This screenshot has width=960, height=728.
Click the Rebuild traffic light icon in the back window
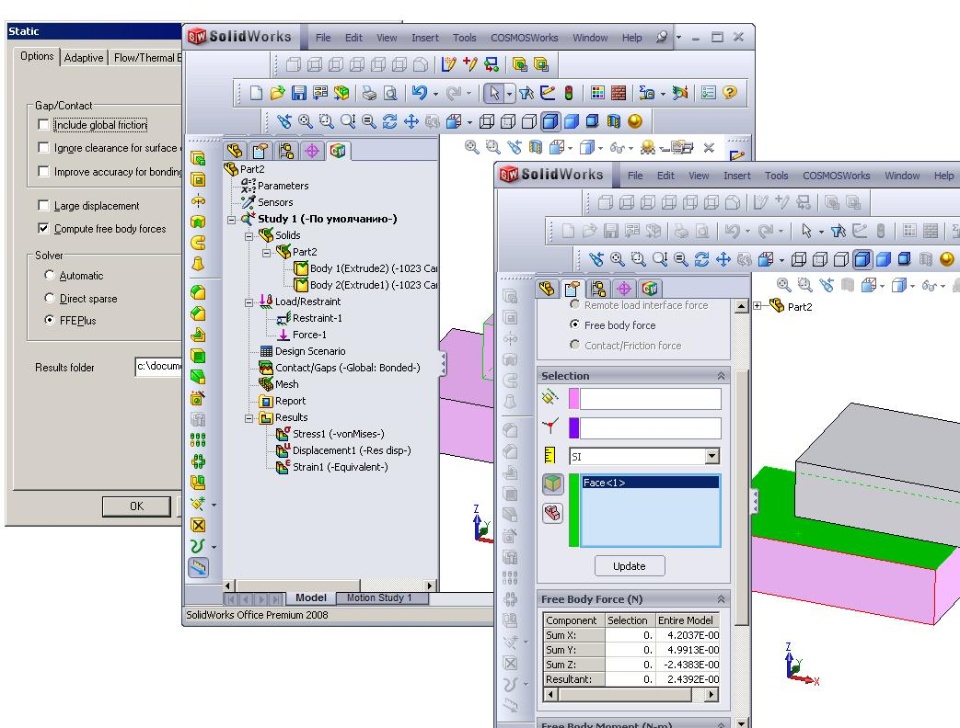(x=569, y=92)
